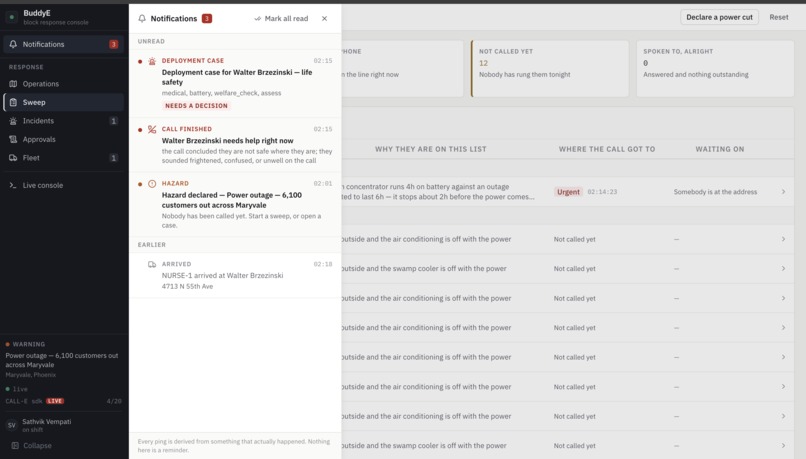Click the truck icon on the Arrived notification

(x=152, y=264)
